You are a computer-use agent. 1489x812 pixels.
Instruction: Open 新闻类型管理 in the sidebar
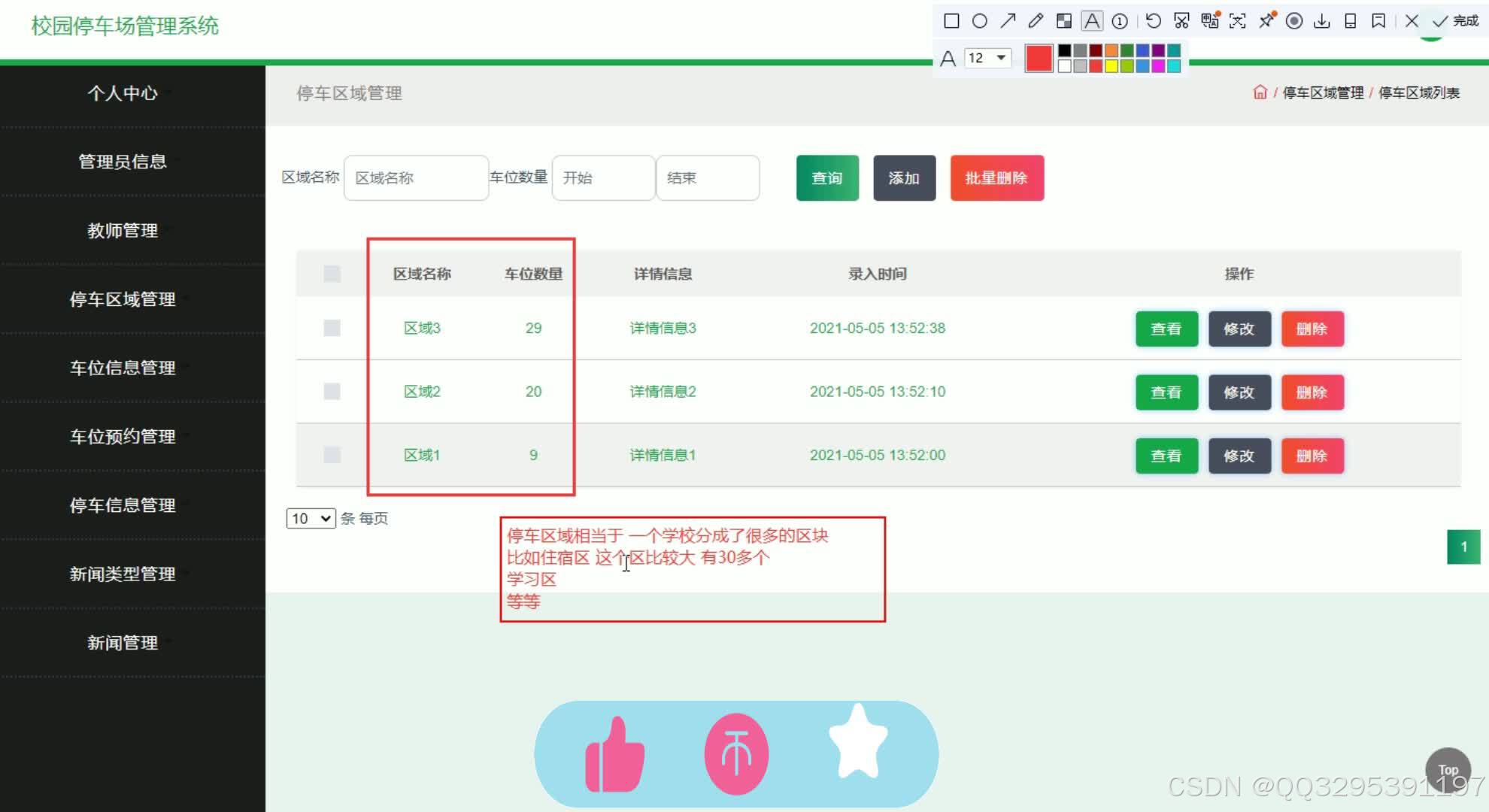123,574
